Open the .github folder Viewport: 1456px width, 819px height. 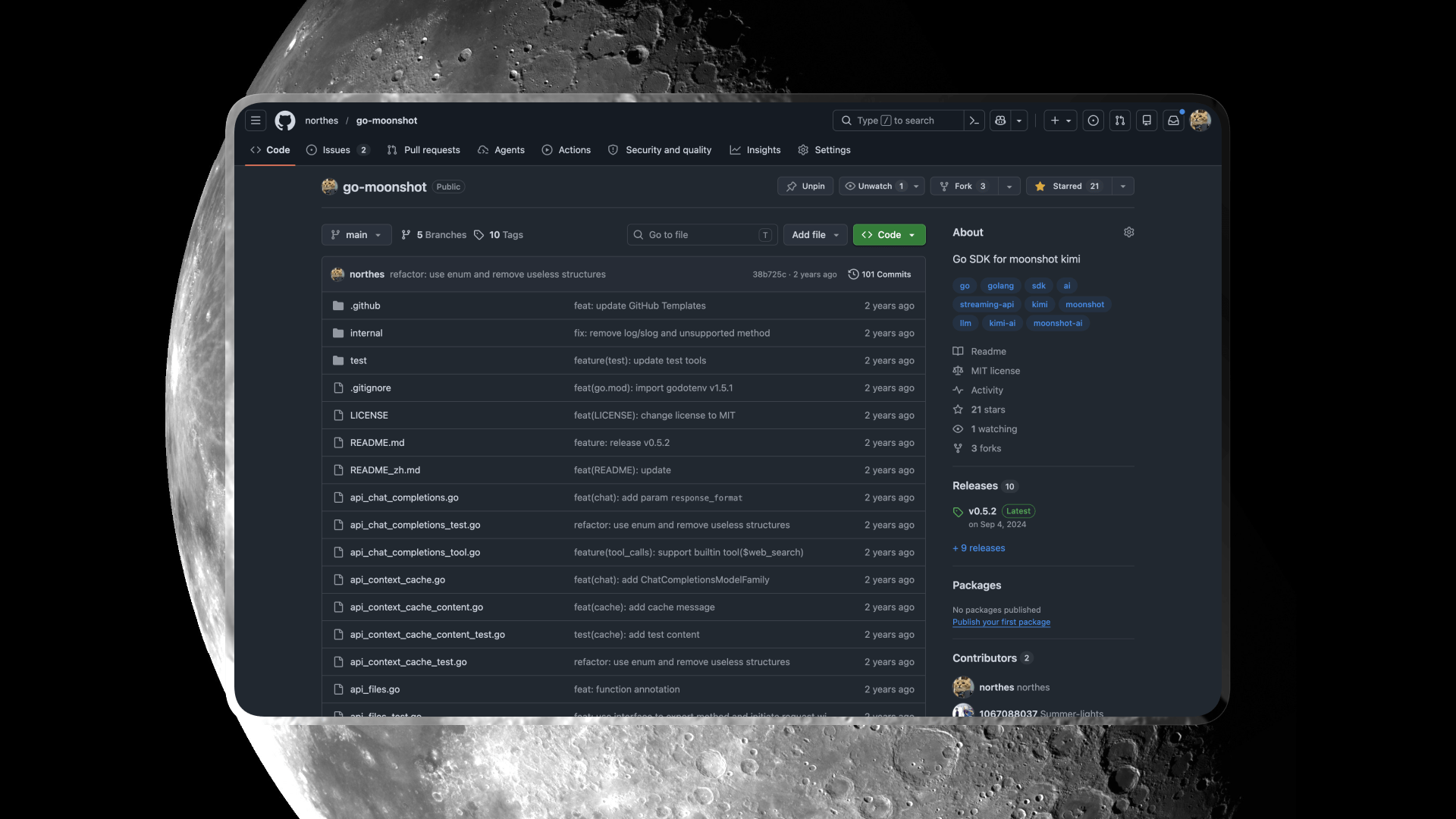point(366,306)
